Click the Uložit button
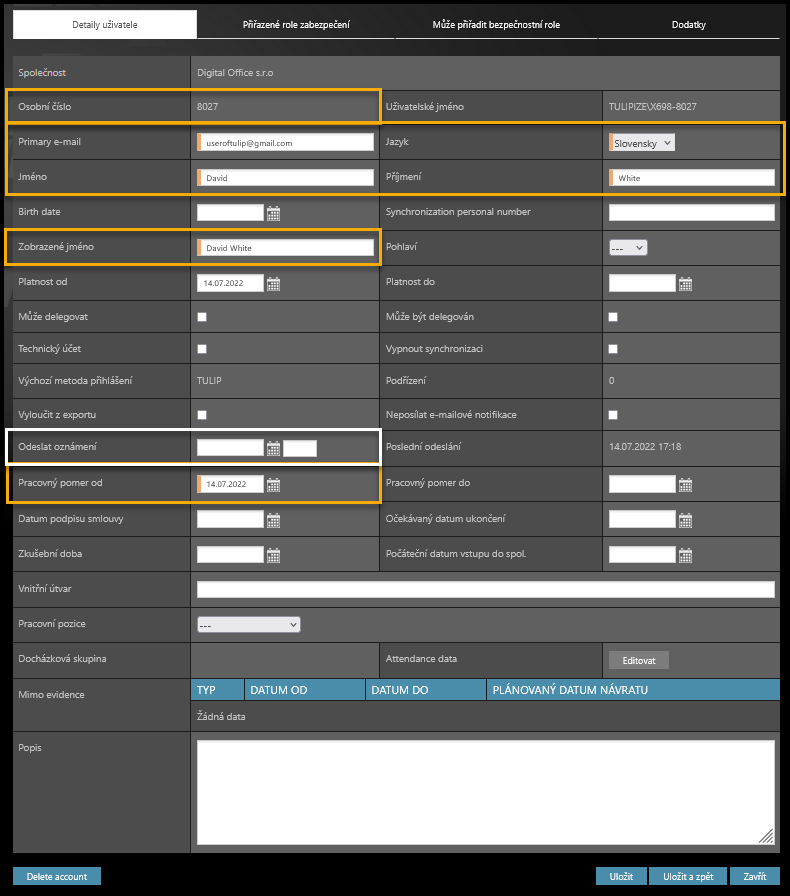 pos(621,877)
